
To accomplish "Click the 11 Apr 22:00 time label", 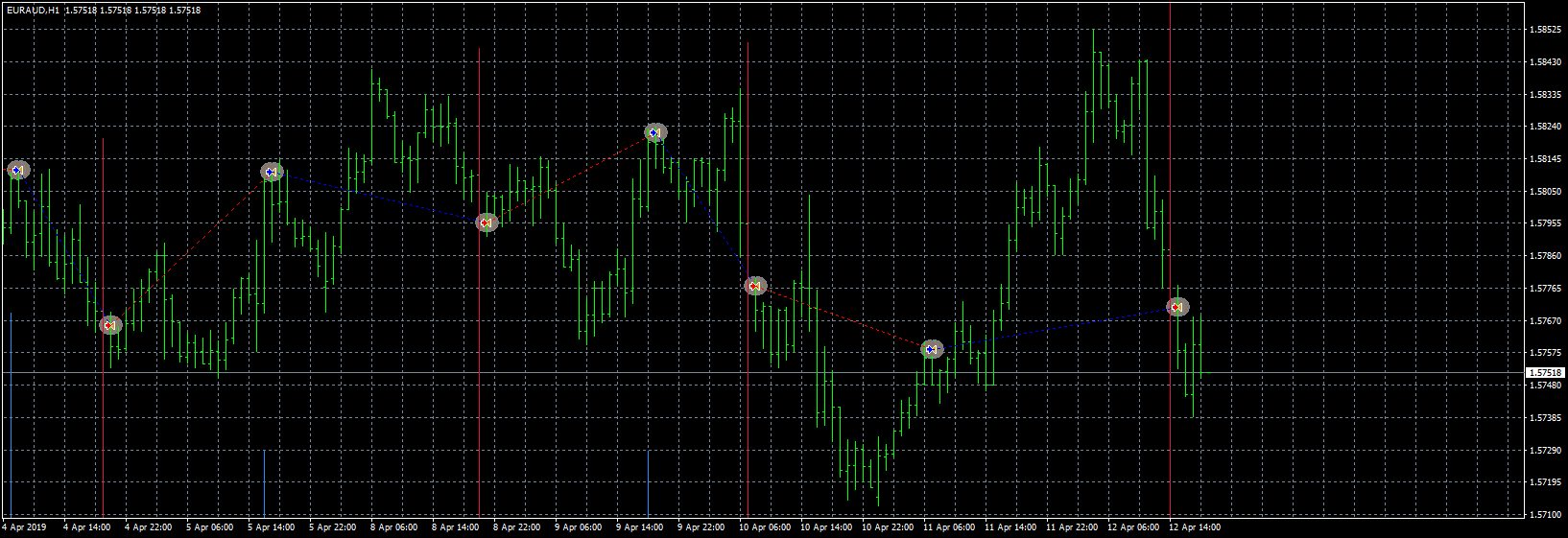I will 1072,527.
